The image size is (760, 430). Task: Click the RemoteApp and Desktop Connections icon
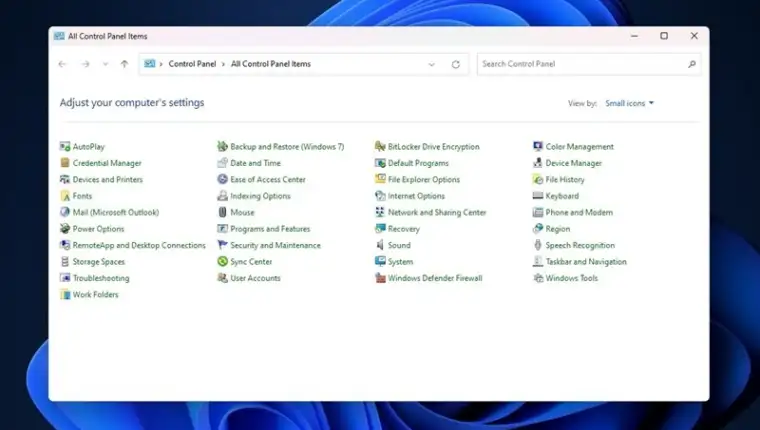tap(65, 245)
